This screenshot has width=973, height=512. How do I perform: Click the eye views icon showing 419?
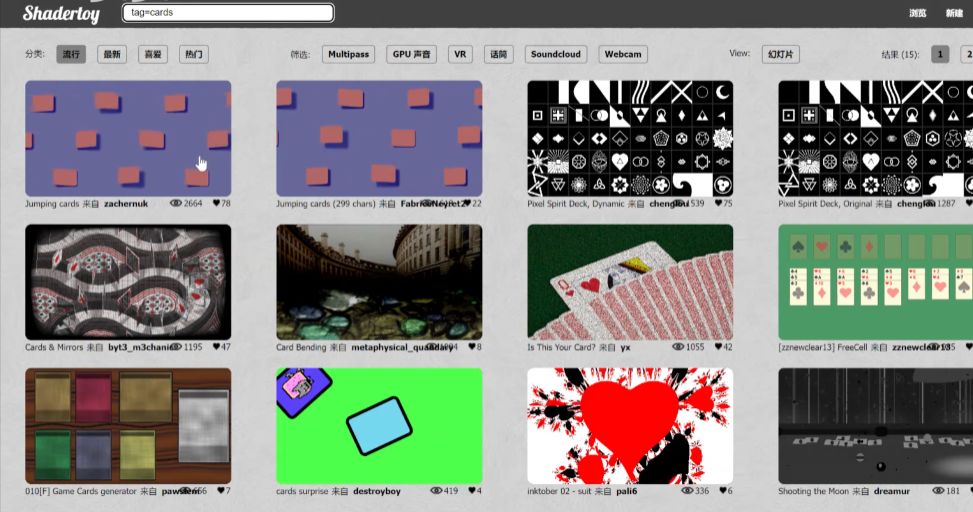coord(436,490)
